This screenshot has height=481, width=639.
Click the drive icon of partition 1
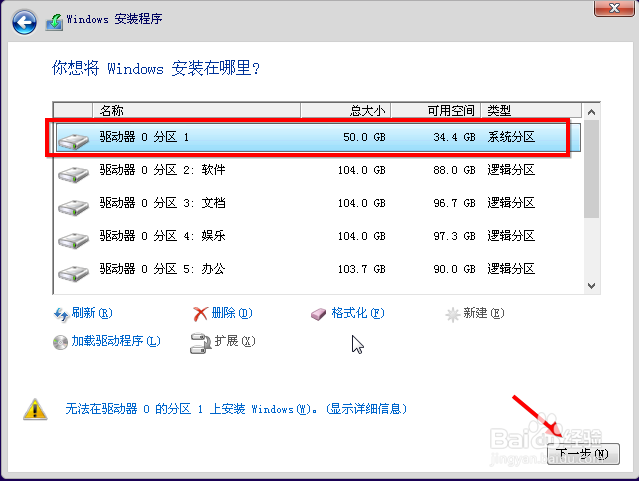click(x=73, y=141)
